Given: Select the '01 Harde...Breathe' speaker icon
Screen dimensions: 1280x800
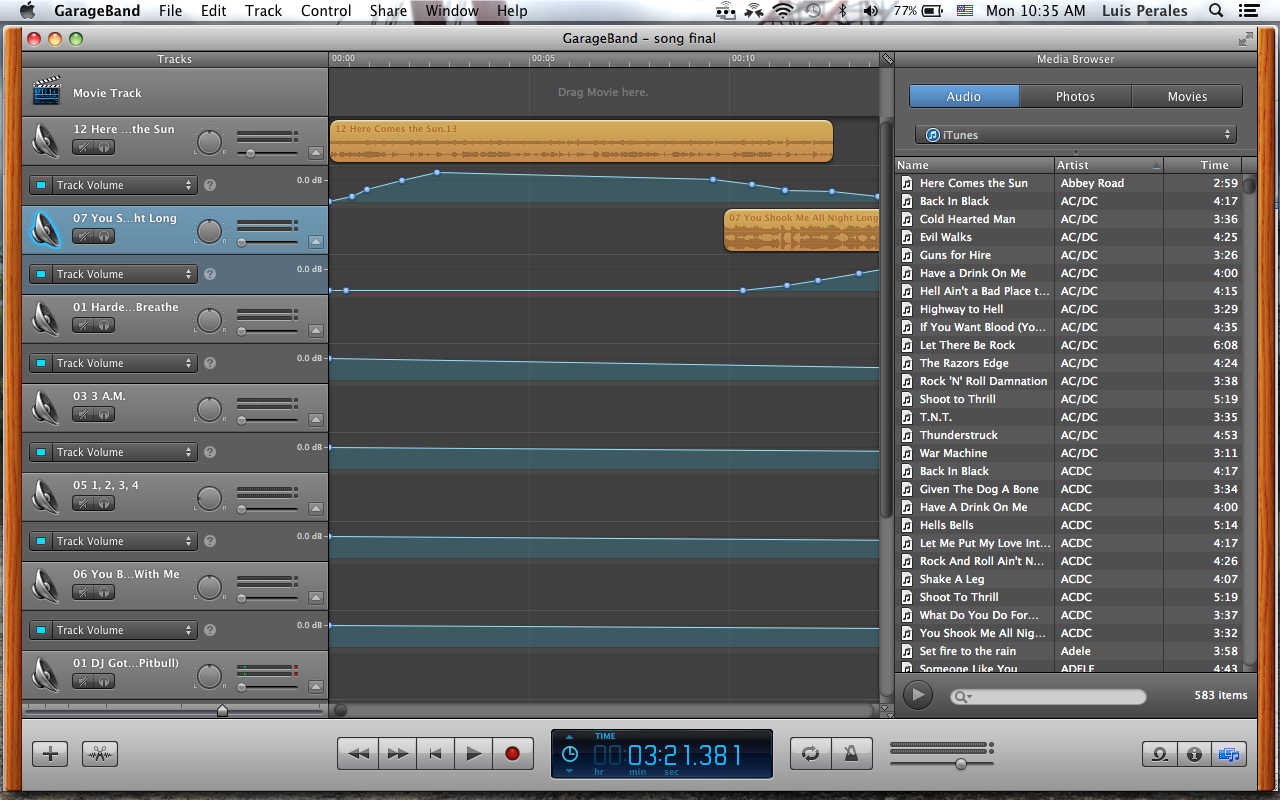Looking at the screenshot, I should click(x=46, y=318).
